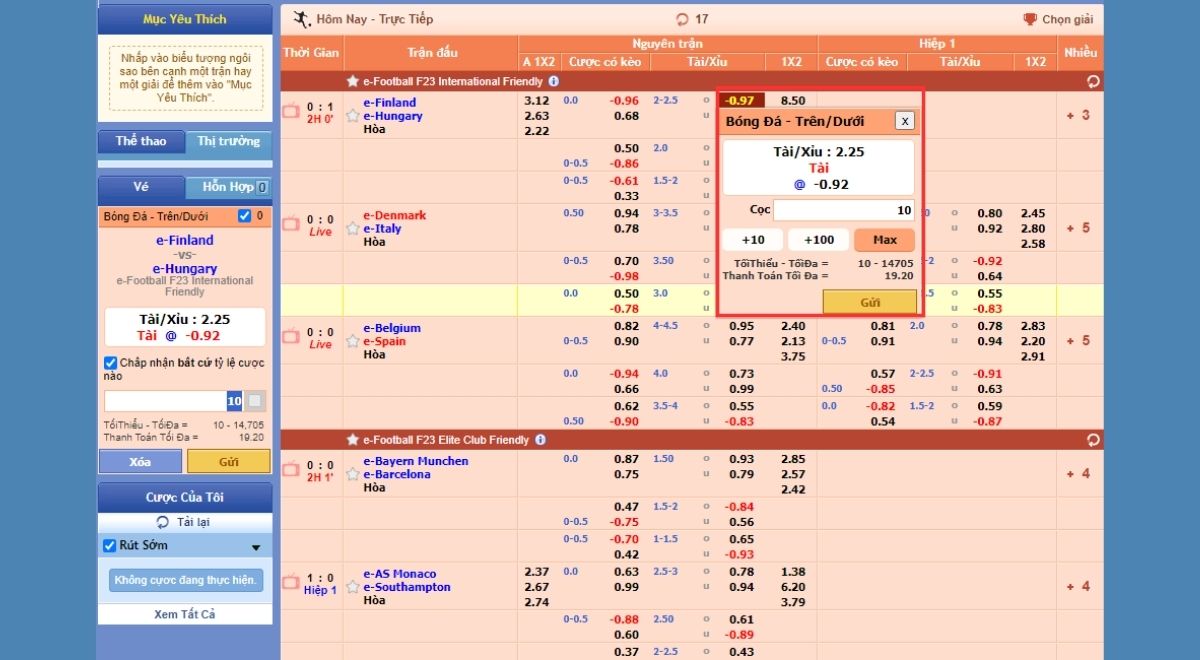Click info icon beside International Friendly league
Viewport: 1200px width, 660px height.
[554, 81]
